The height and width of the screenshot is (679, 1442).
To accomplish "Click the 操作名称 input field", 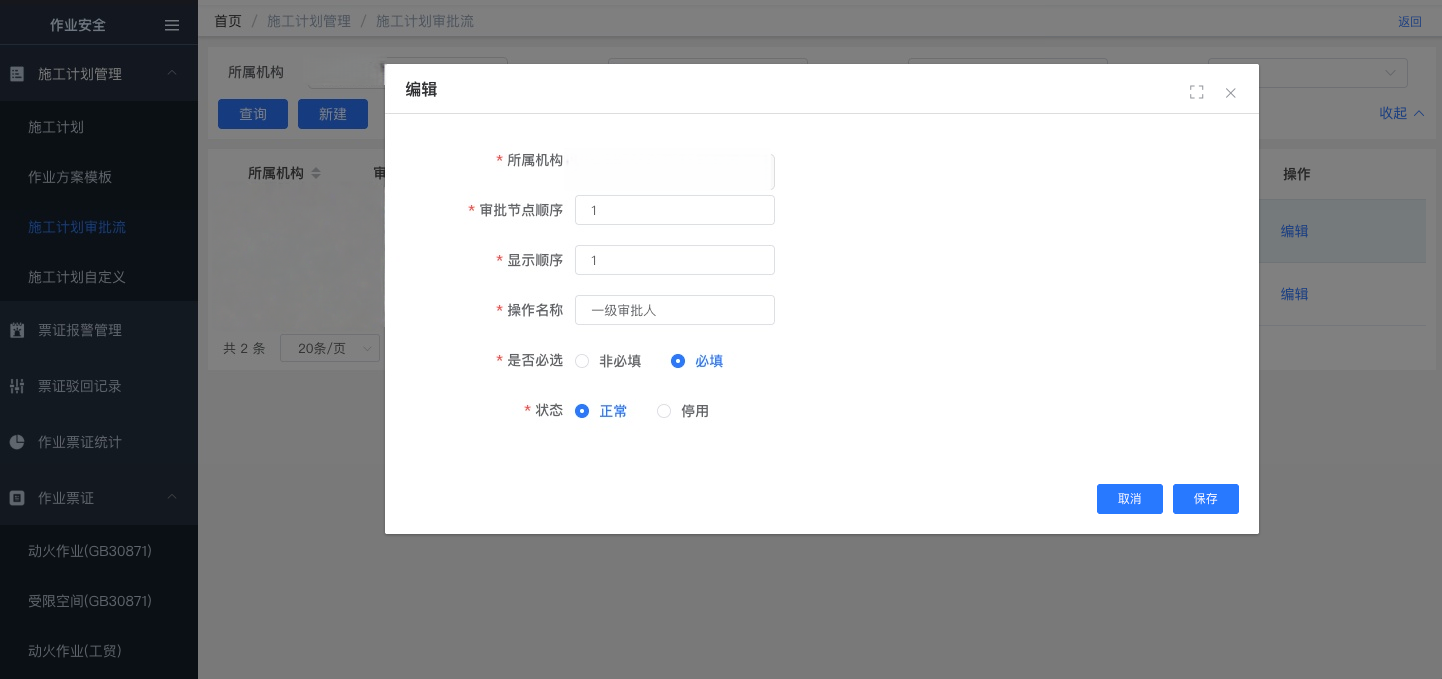I will click(x=674, y=310).
